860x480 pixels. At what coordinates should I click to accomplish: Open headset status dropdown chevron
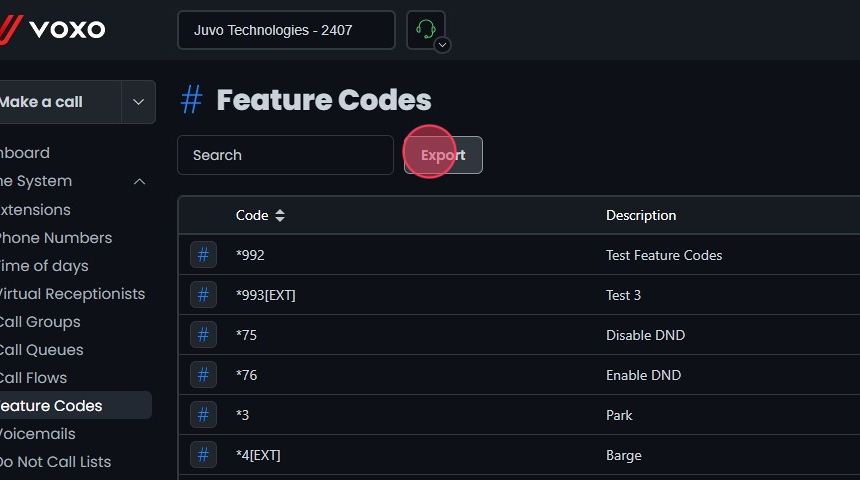[x=442, y=45]
